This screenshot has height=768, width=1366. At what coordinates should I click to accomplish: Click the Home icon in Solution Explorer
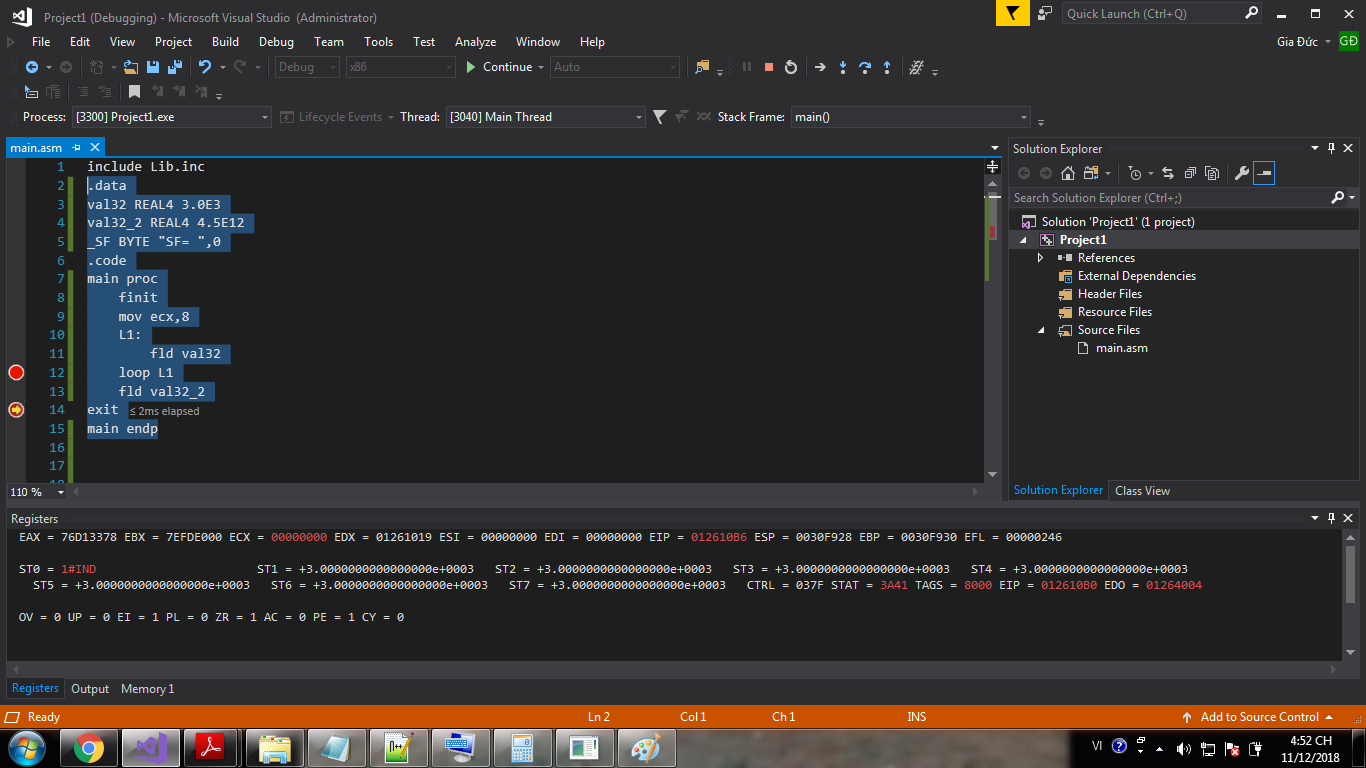click(1068, 173)
